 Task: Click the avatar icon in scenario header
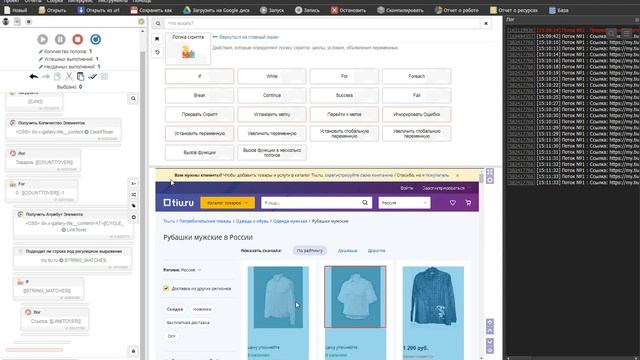[6, 22]
